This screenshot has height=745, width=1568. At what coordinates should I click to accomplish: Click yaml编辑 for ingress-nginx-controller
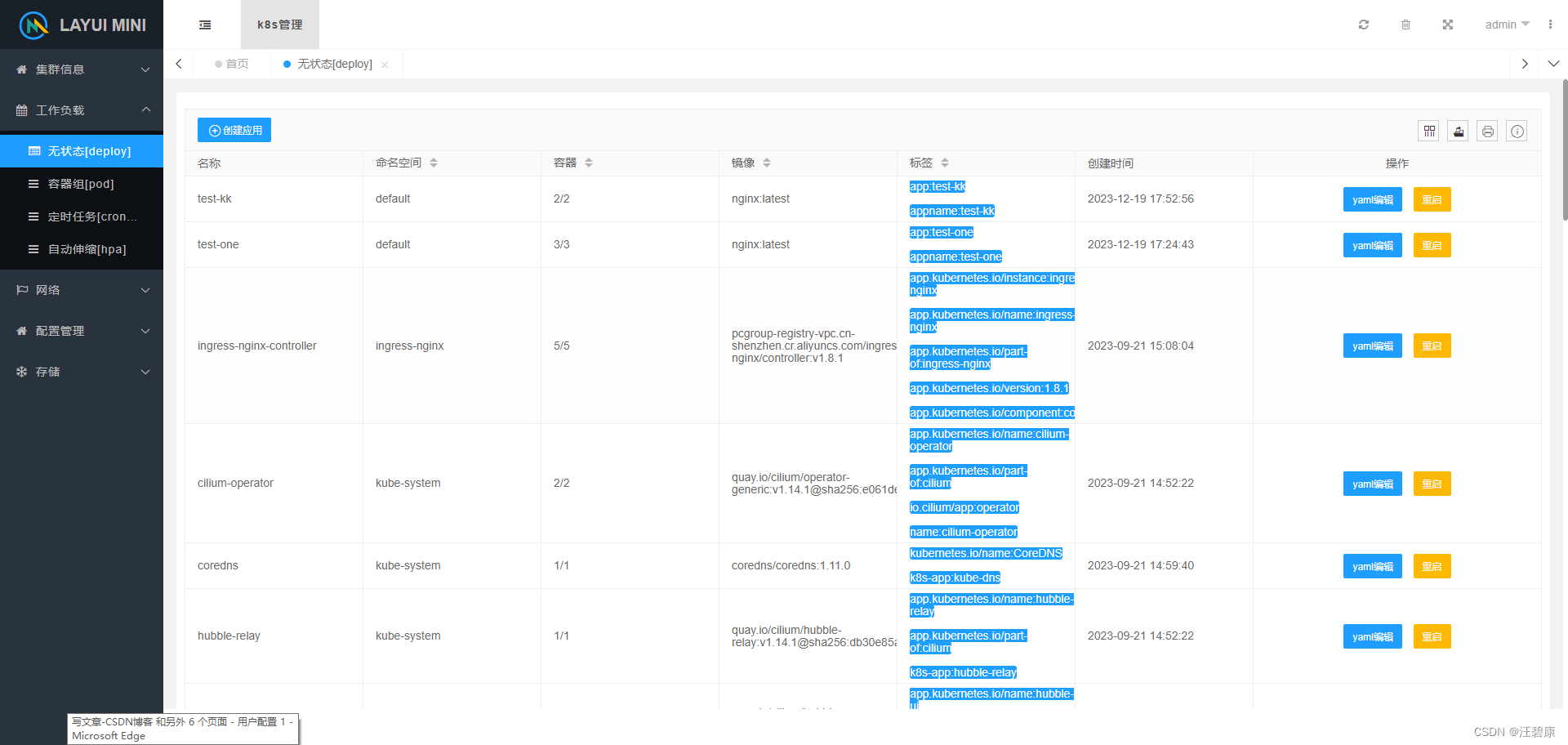[x=1373, y=346]
